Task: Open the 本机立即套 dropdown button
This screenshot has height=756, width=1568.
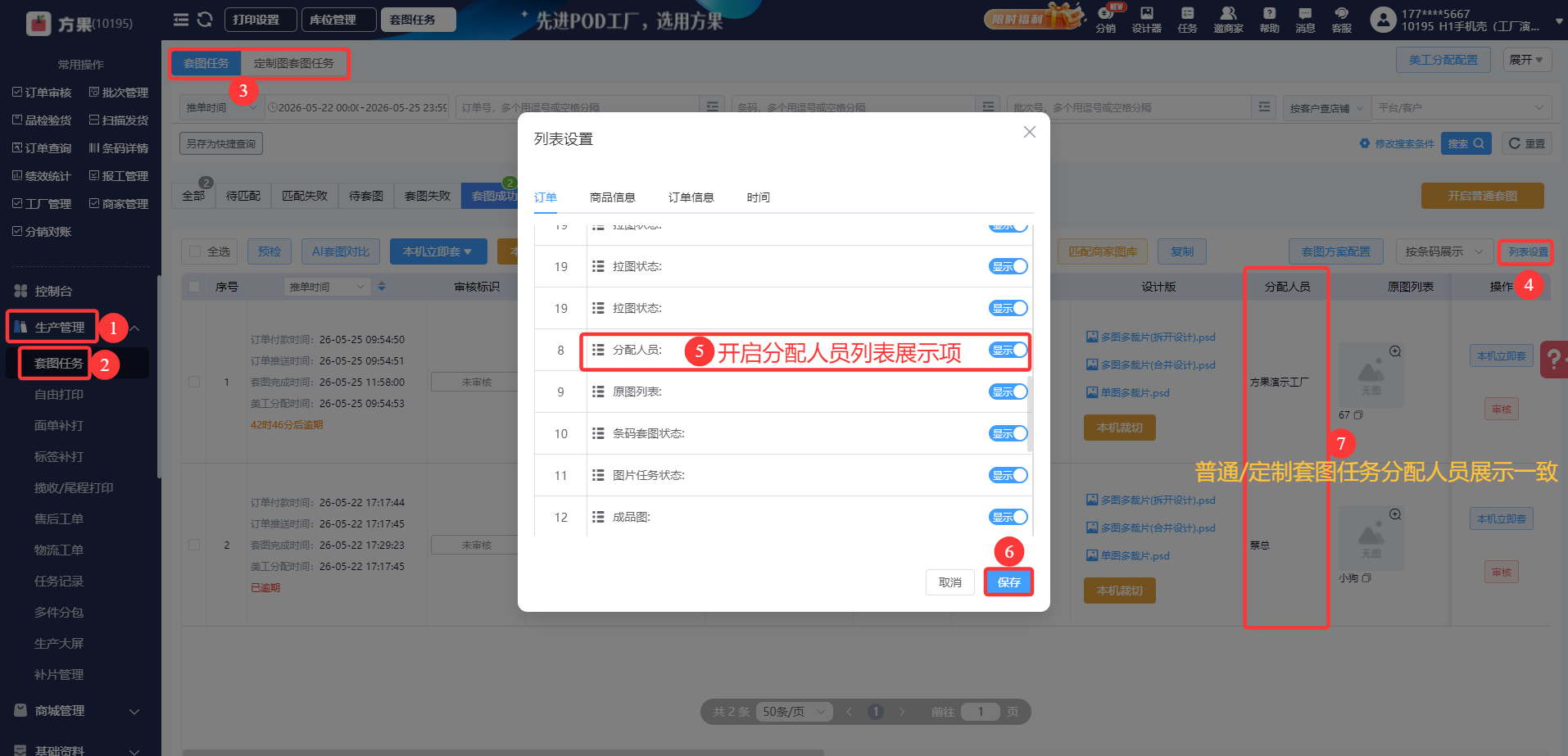Action: (x=437, y=251)
